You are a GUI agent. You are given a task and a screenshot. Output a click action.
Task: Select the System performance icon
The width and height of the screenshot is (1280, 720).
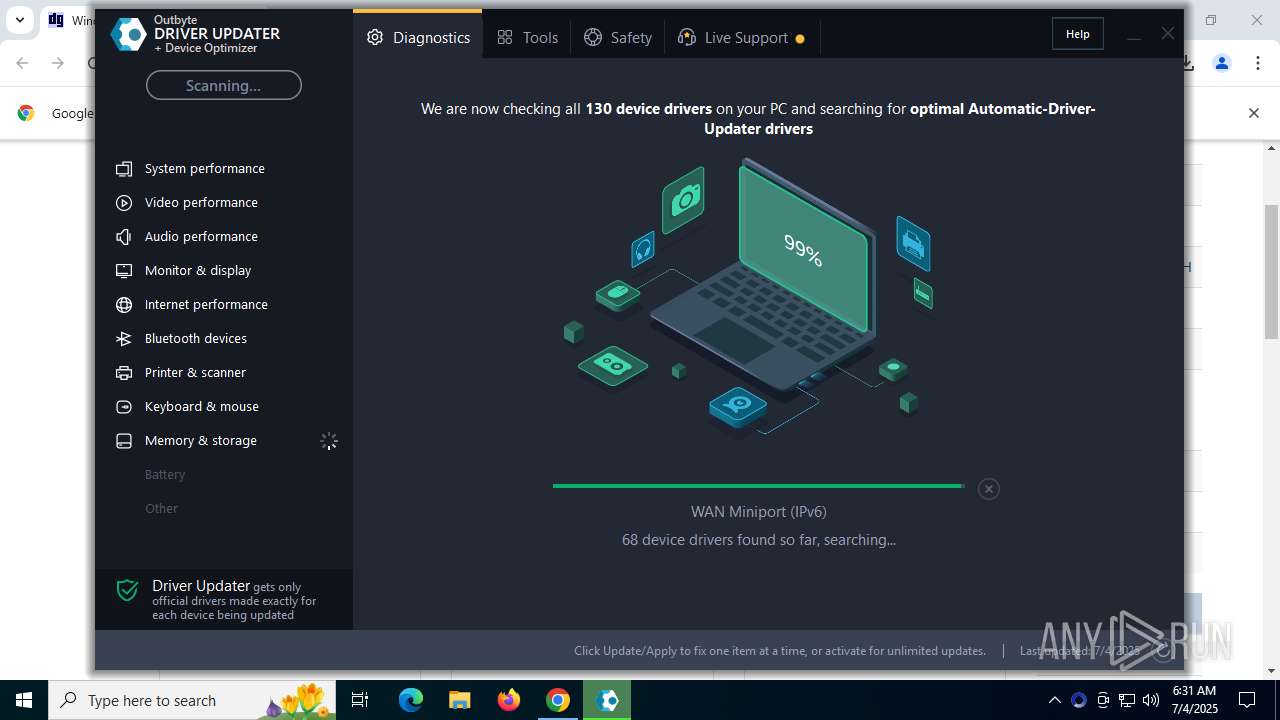click(124, 169)
